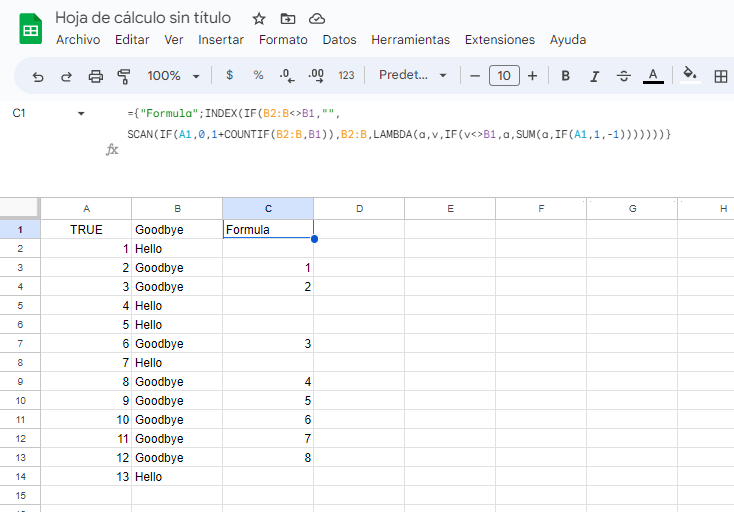The image size is (734, 512).
Task: Select row 1 header
Action: 20,230
